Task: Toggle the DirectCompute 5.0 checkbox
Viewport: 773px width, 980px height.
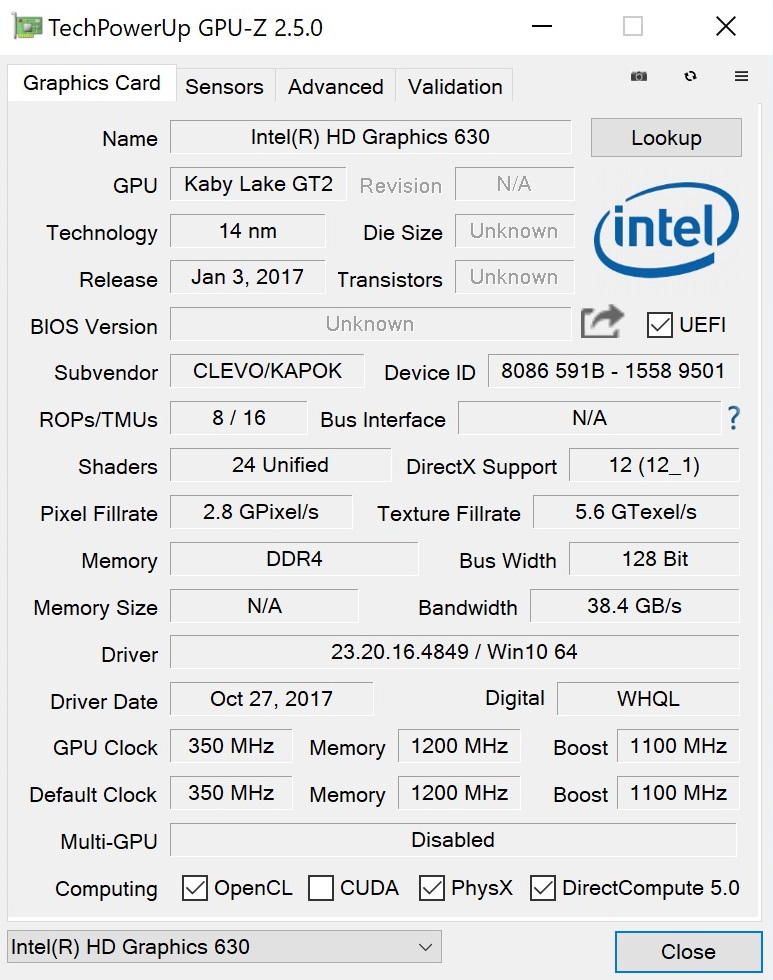Action: click(x=543, y=888)
